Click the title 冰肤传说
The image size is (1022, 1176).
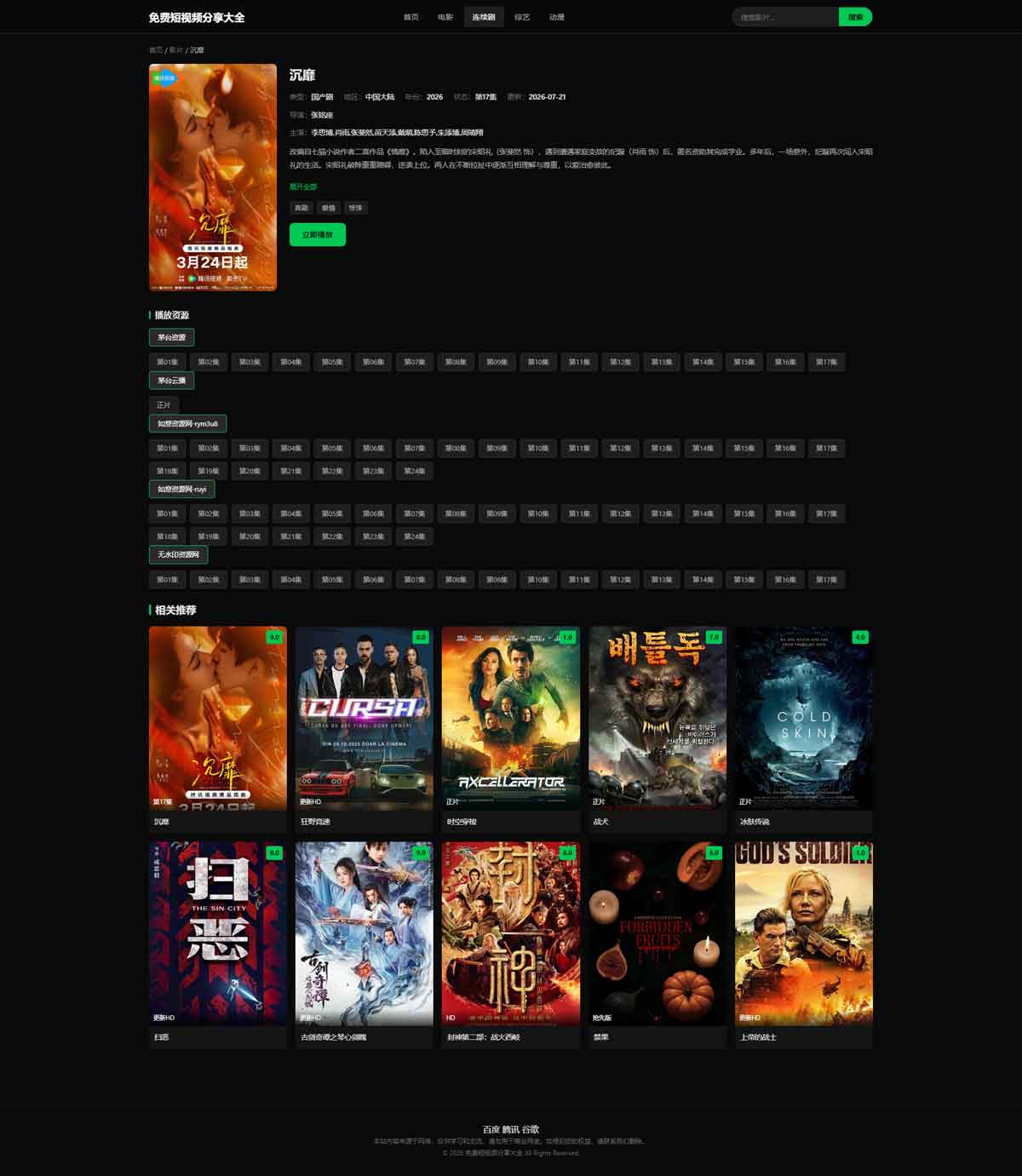tap(755, 822)
